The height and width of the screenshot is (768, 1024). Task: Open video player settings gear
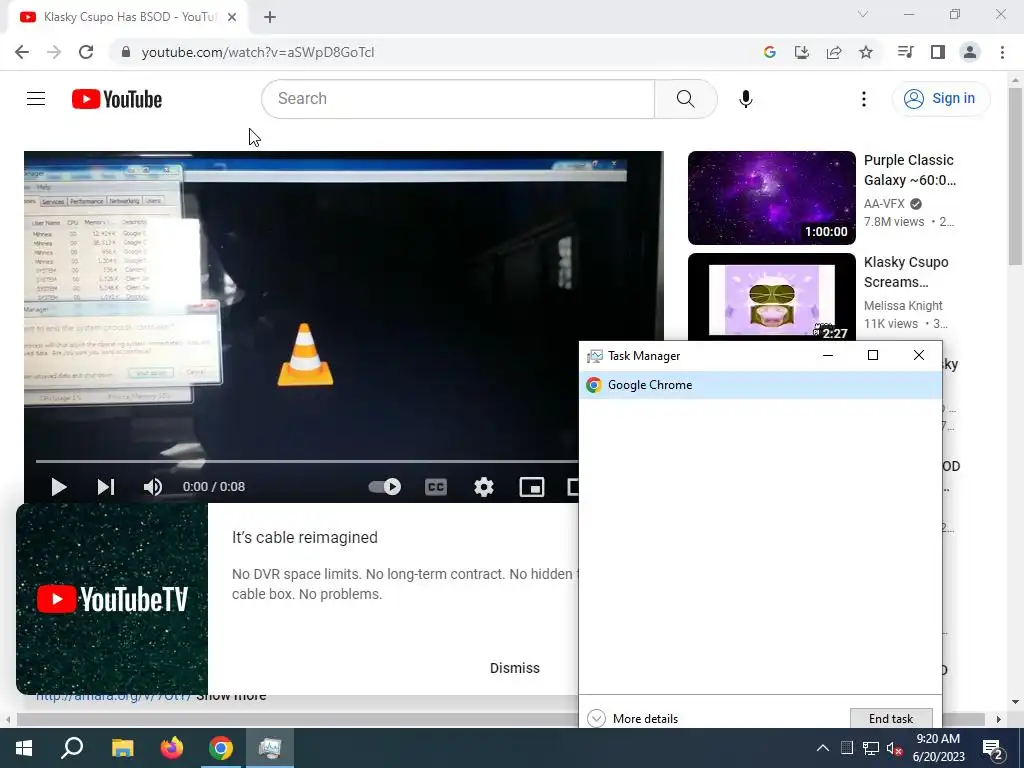484,487
